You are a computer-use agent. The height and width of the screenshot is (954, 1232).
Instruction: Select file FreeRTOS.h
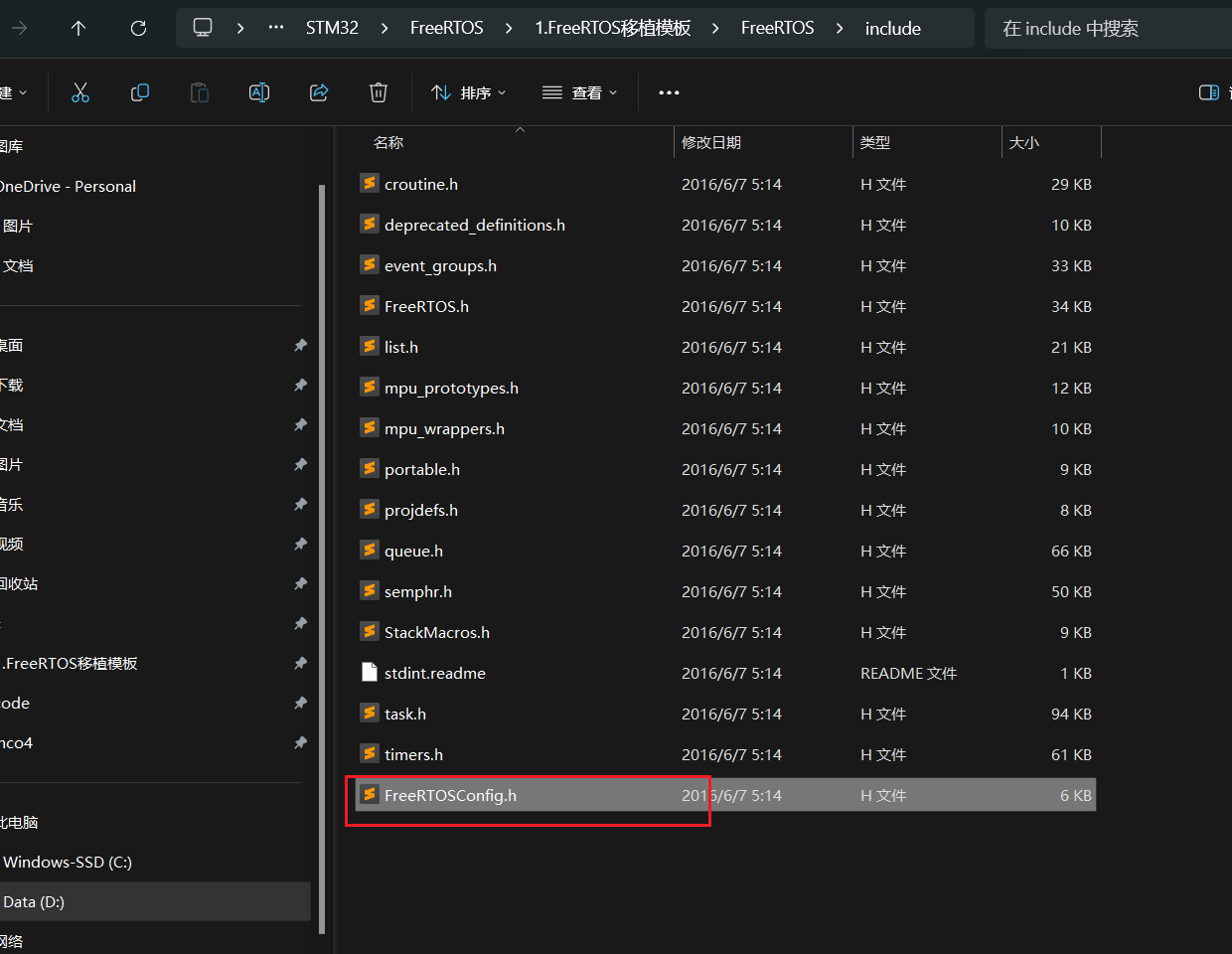pyautogui.click(x=426, y=306)
